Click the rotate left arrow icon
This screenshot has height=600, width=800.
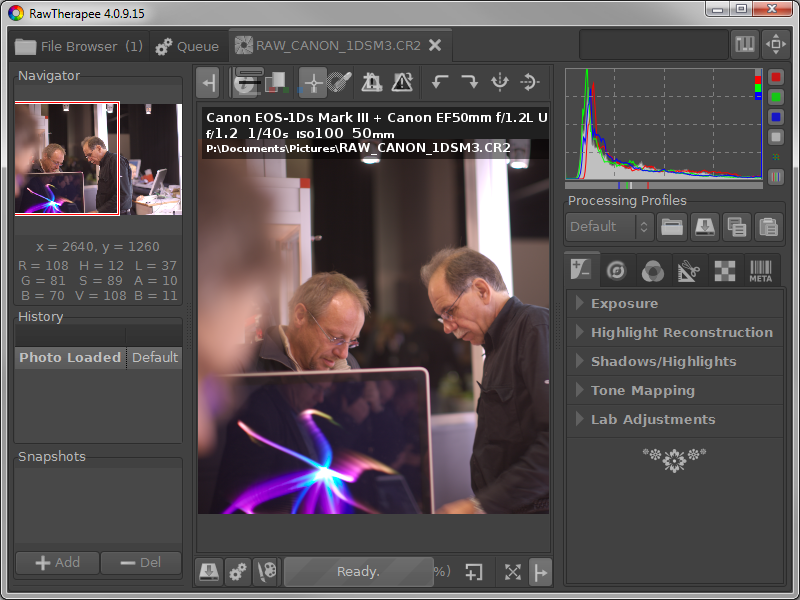click(x=439, y=82)
